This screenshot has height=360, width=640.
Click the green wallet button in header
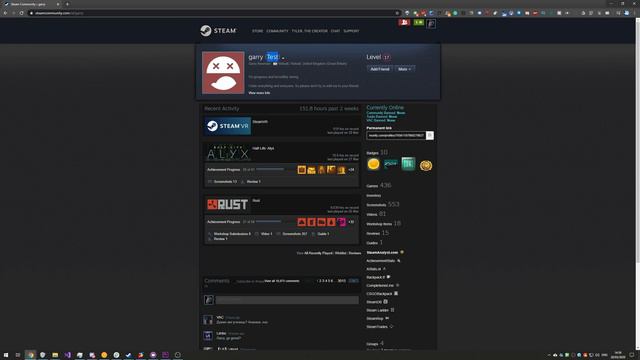pyautogui.click(x=418, y=22)
